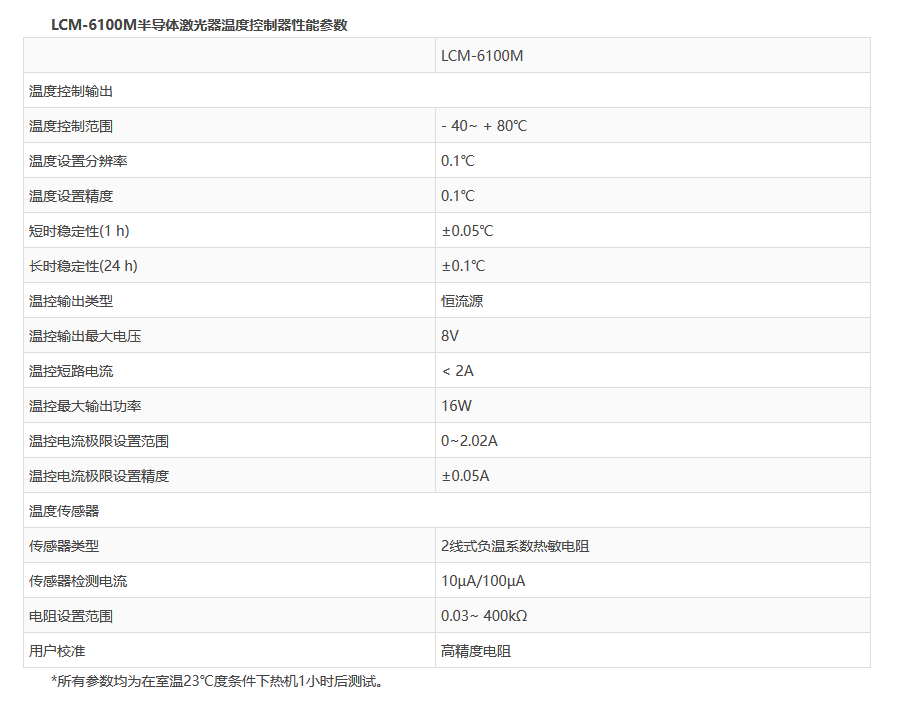This screenshot has width=911, height=701.
Task: Click the ±0.05℃ stability value
Action: [x=467, y=231]
